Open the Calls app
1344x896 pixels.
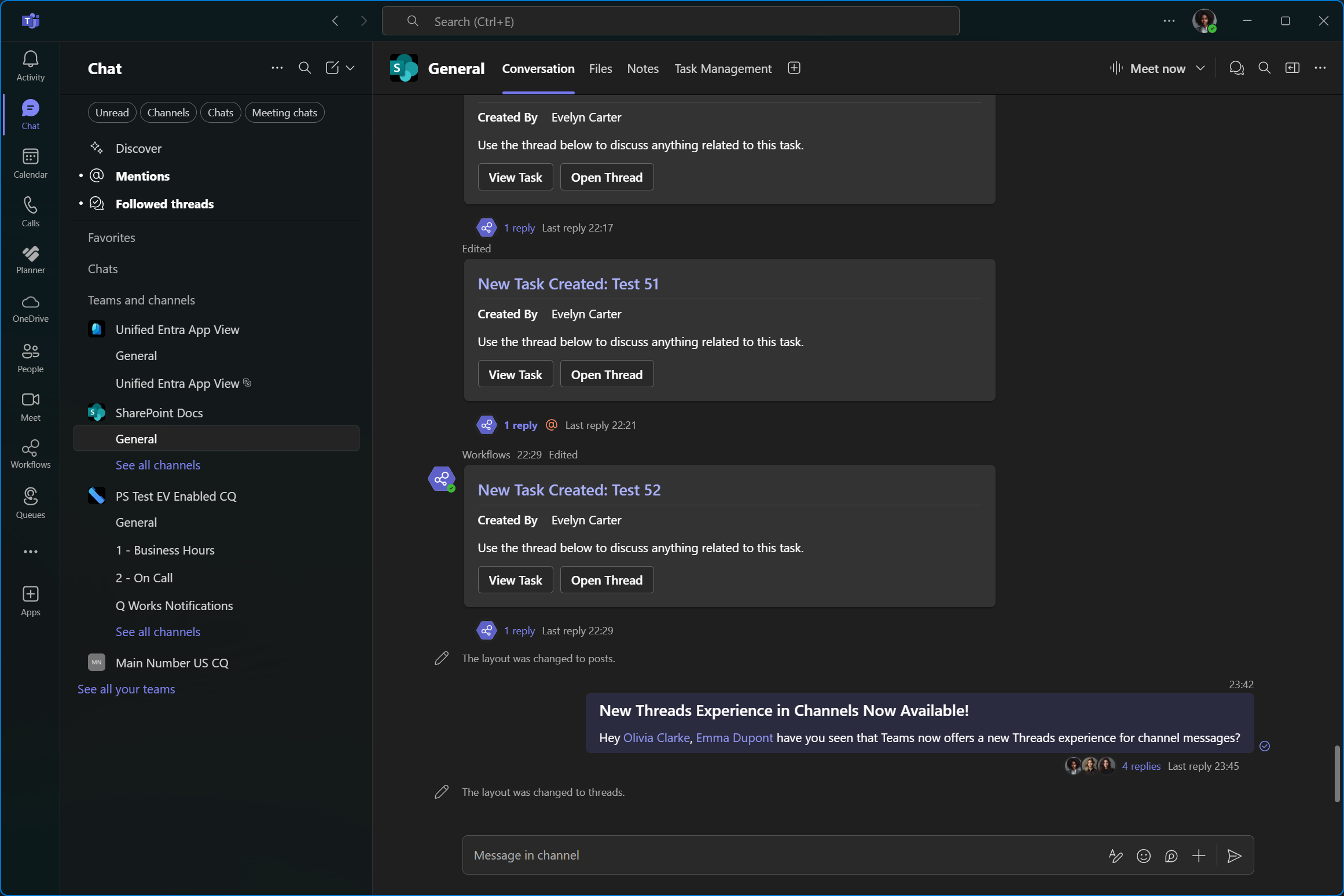click(x=31, y=212)
